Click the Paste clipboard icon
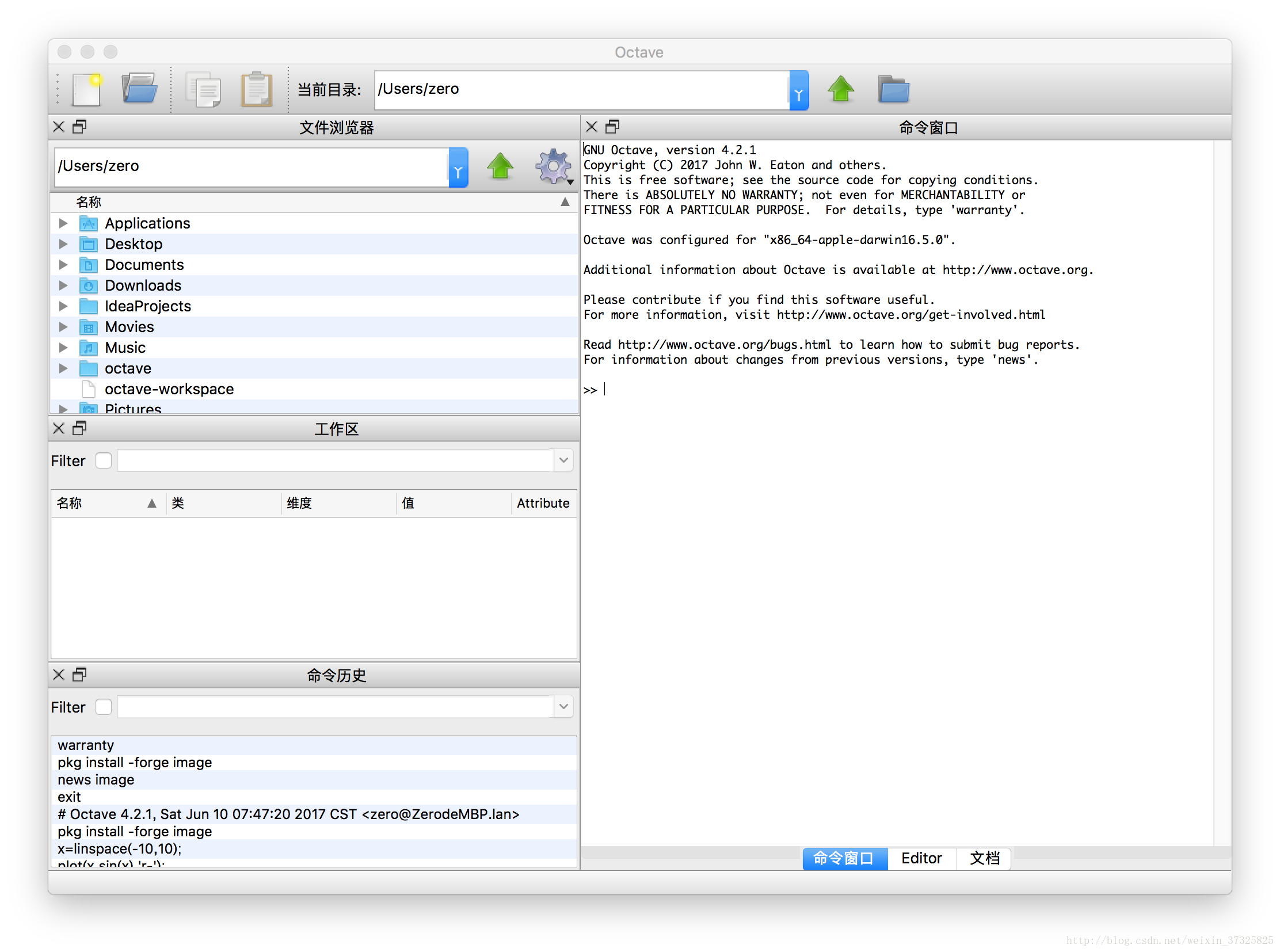Viewport: 1280px width, 952px height. pos(256,89)
